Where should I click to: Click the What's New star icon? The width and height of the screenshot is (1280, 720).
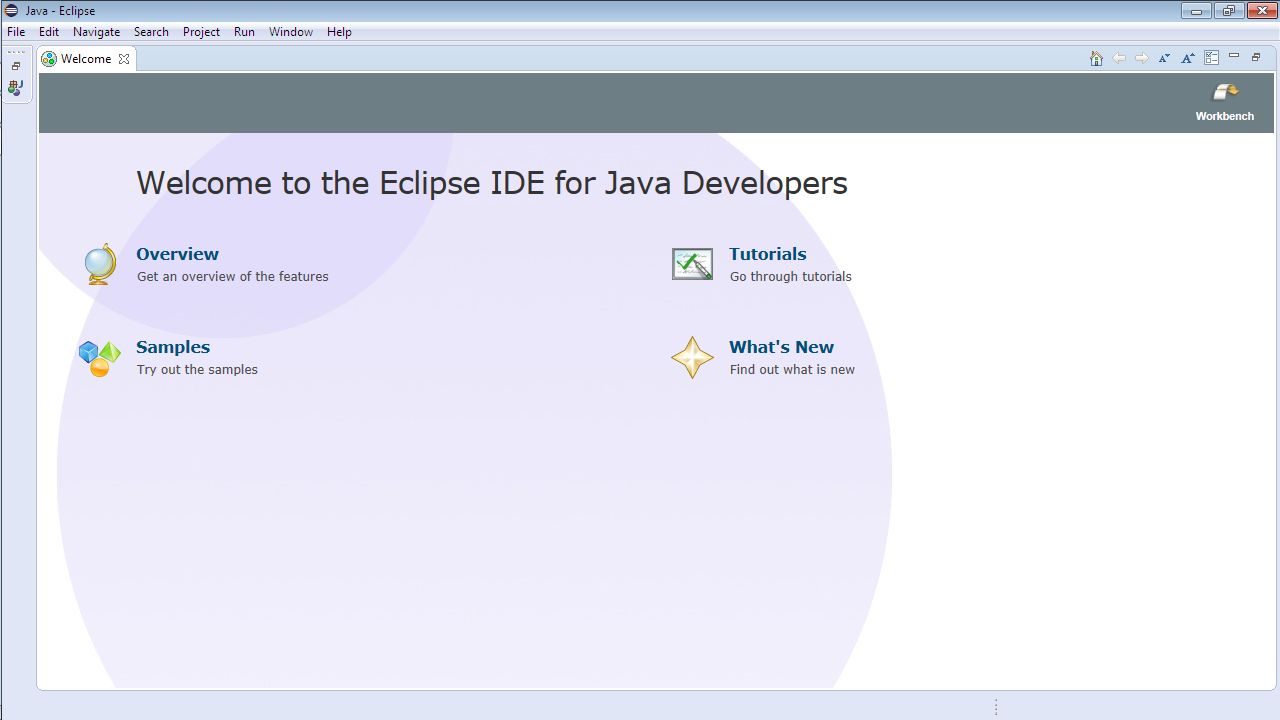(692, 358)
